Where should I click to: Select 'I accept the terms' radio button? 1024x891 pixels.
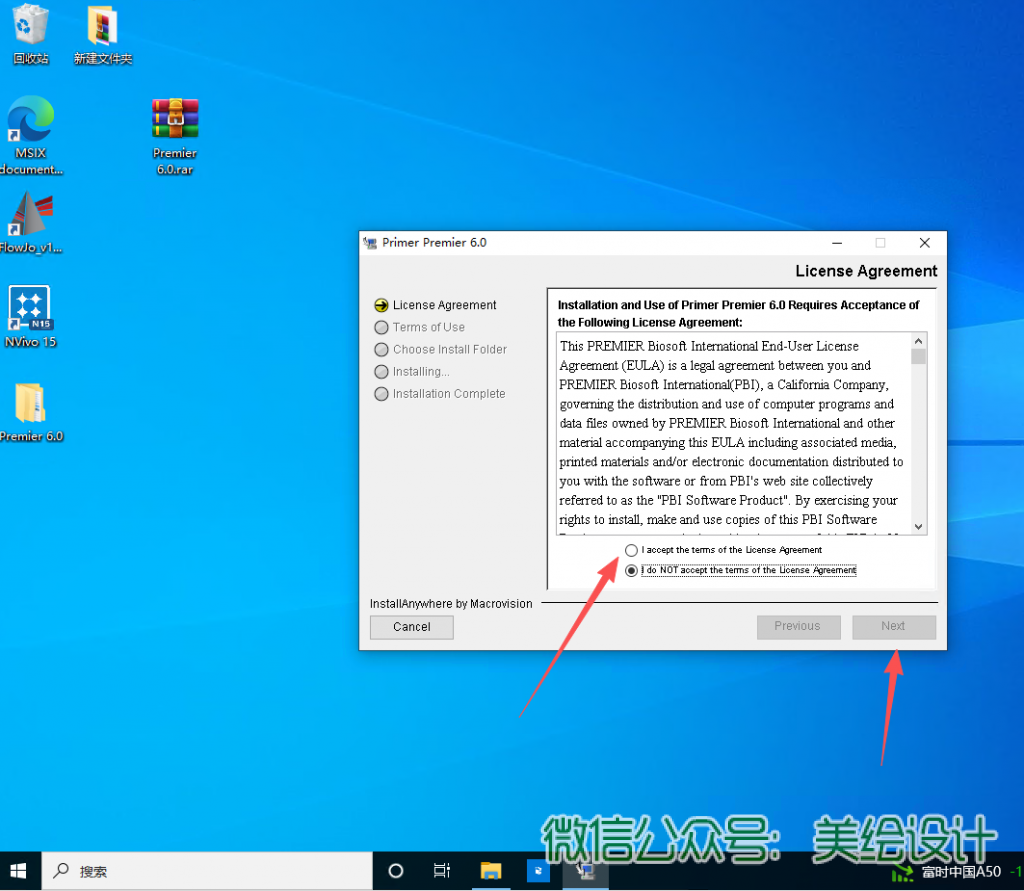630,550
